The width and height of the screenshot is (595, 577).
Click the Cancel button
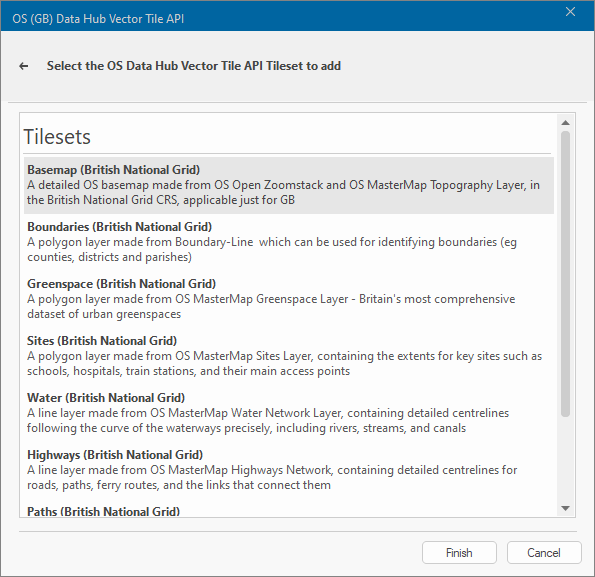click(x=544, y=552)
